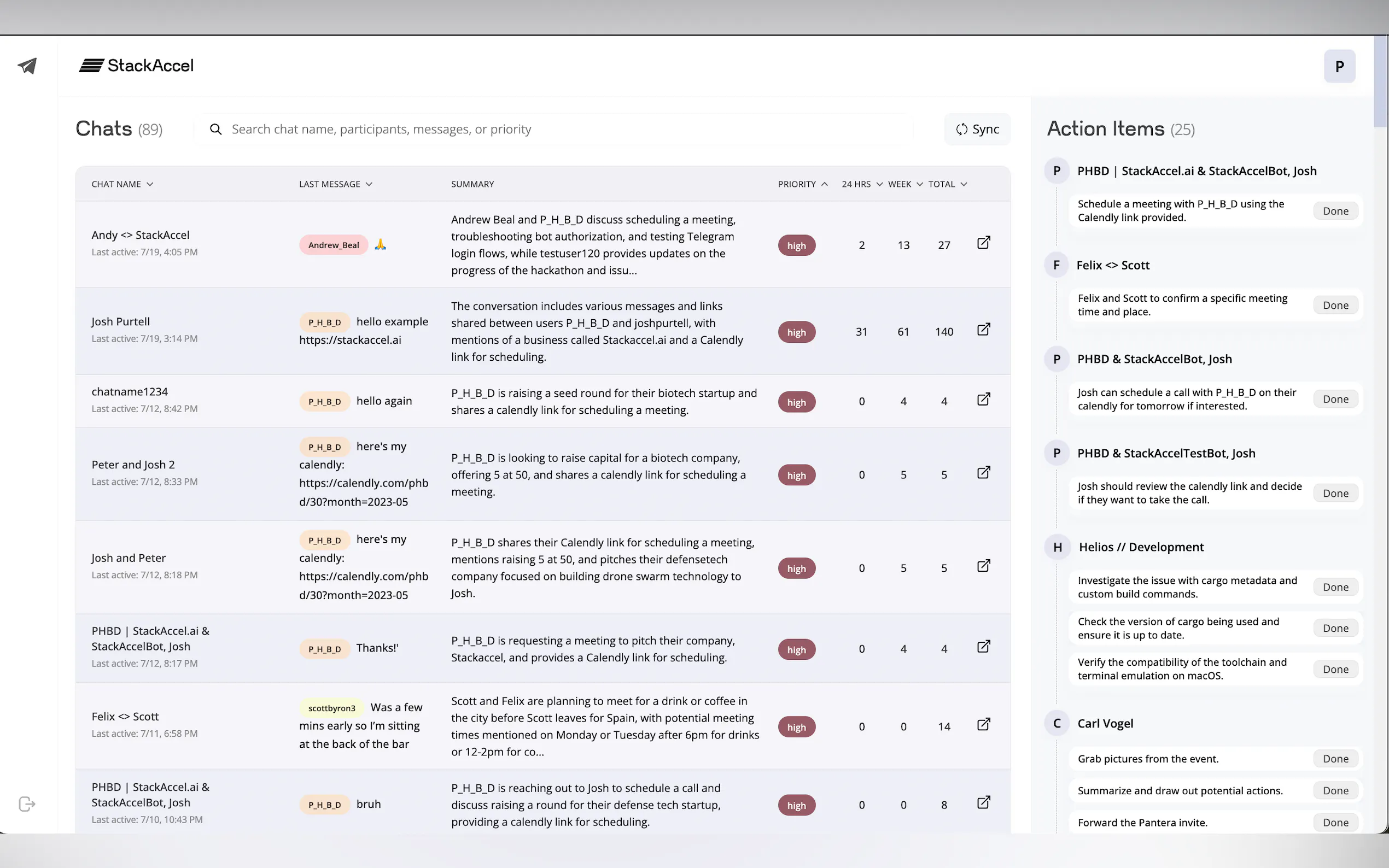Click the StackAccel logo
Screen dimensions: 1389x868
click(137, 66)
